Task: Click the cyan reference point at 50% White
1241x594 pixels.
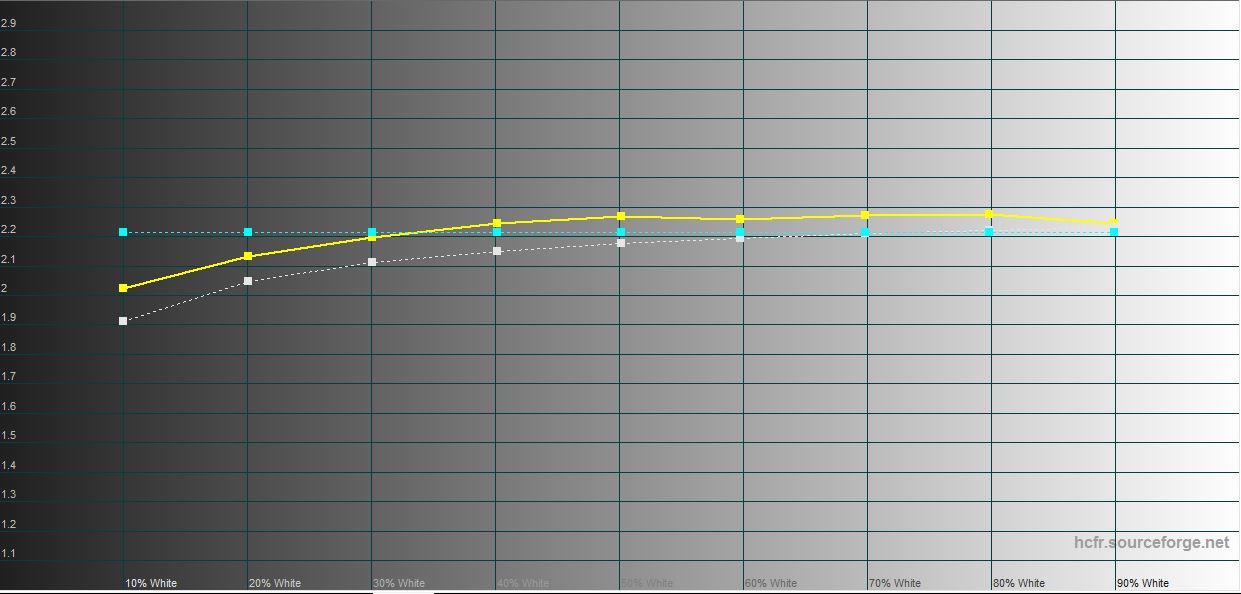Action: pyautogui.click(x=621, y=232)
